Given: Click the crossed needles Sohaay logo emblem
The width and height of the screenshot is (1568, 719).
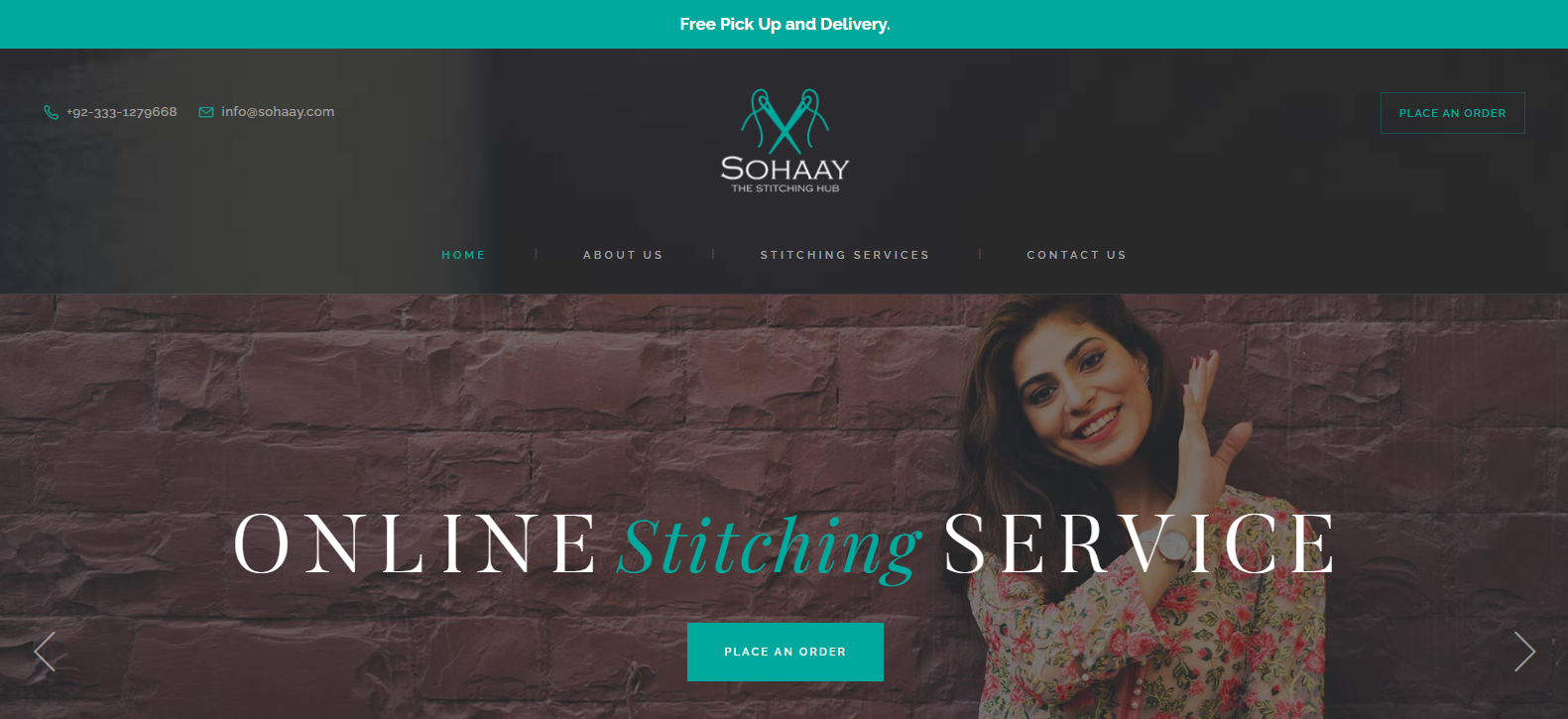Looking at the screenshot, I should [785, 121].
